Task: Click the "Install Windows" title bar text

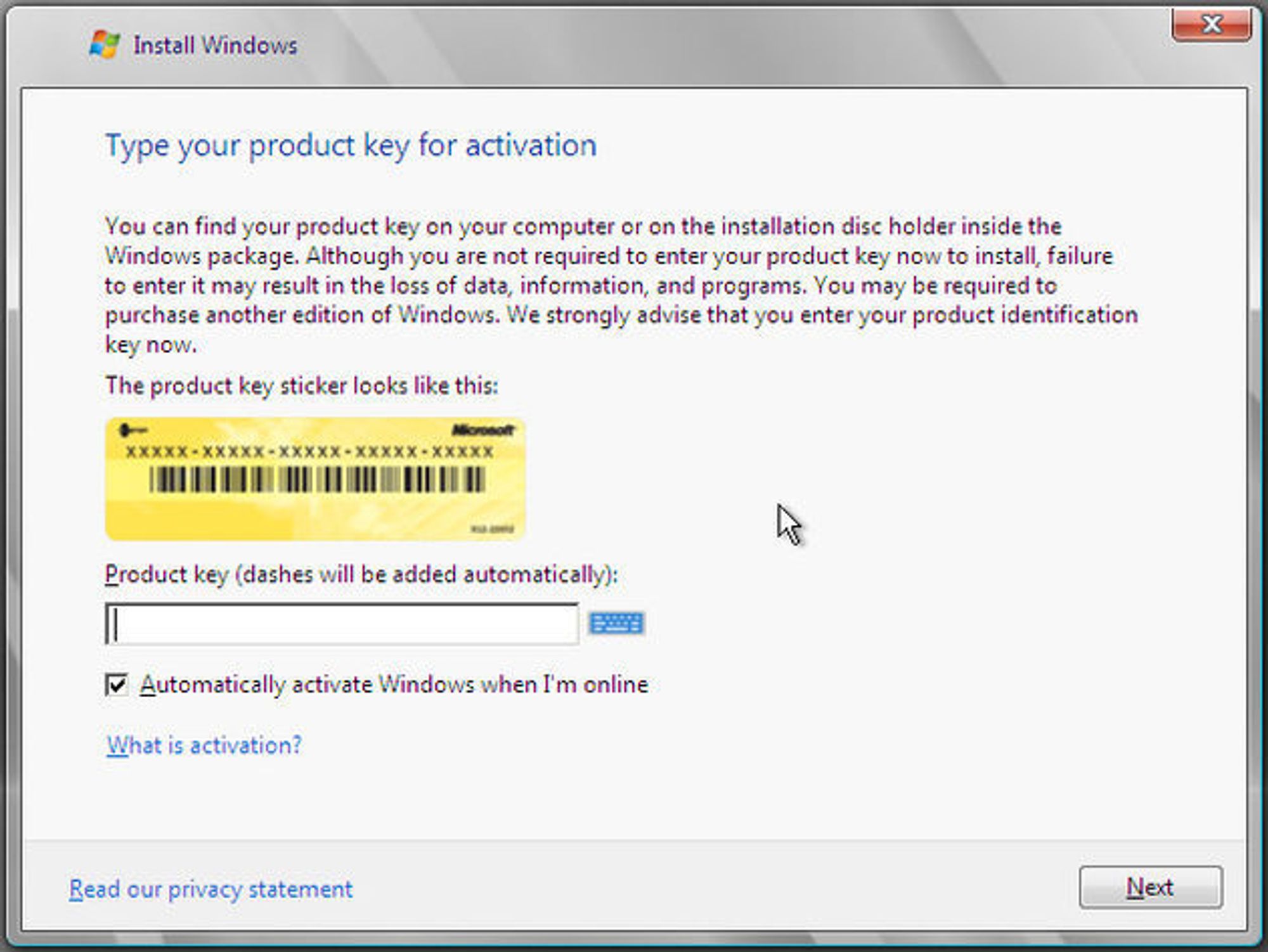Action: 214,44
